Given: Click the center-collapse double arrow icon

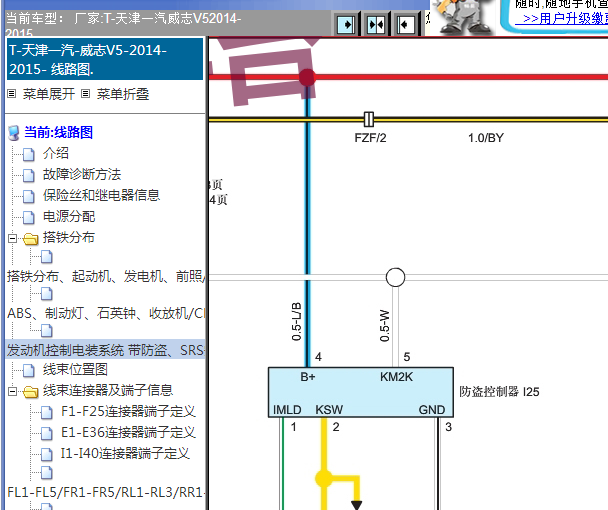Looking at the screenshot, I should [376, 24].
